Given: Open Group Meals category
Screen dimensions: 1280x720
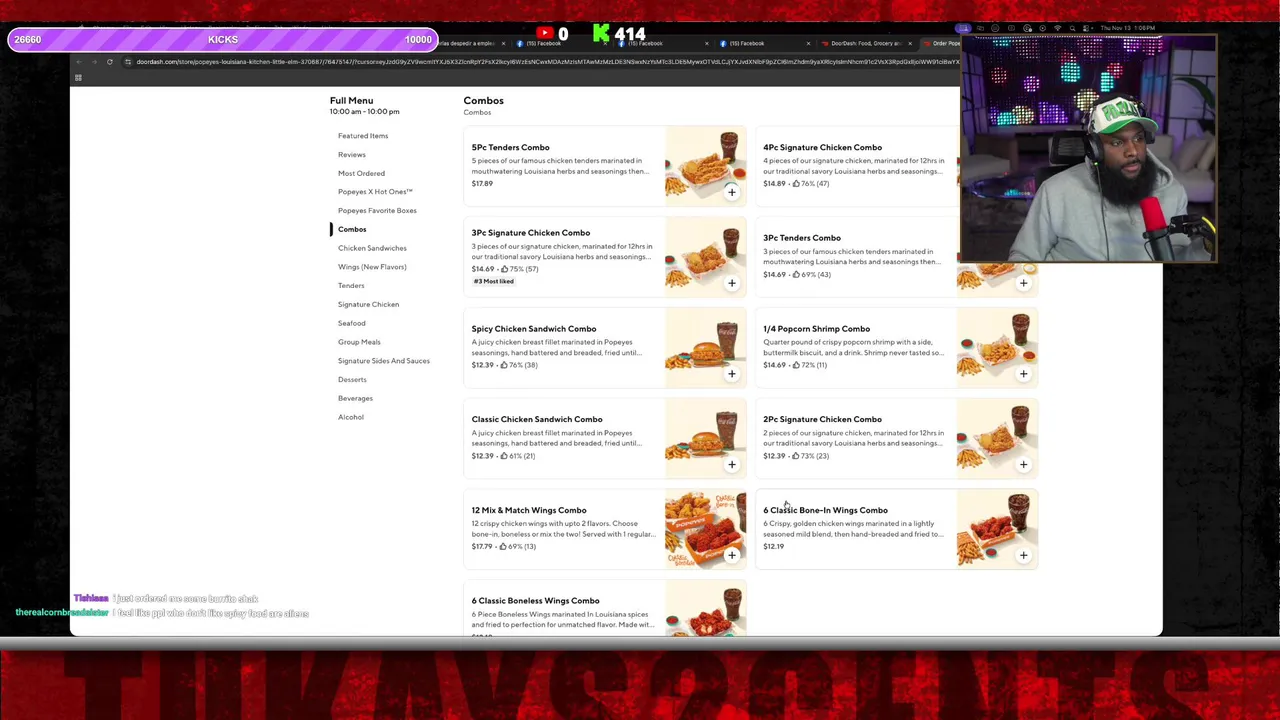Looking at the screenshot, I should coord(359,342).
